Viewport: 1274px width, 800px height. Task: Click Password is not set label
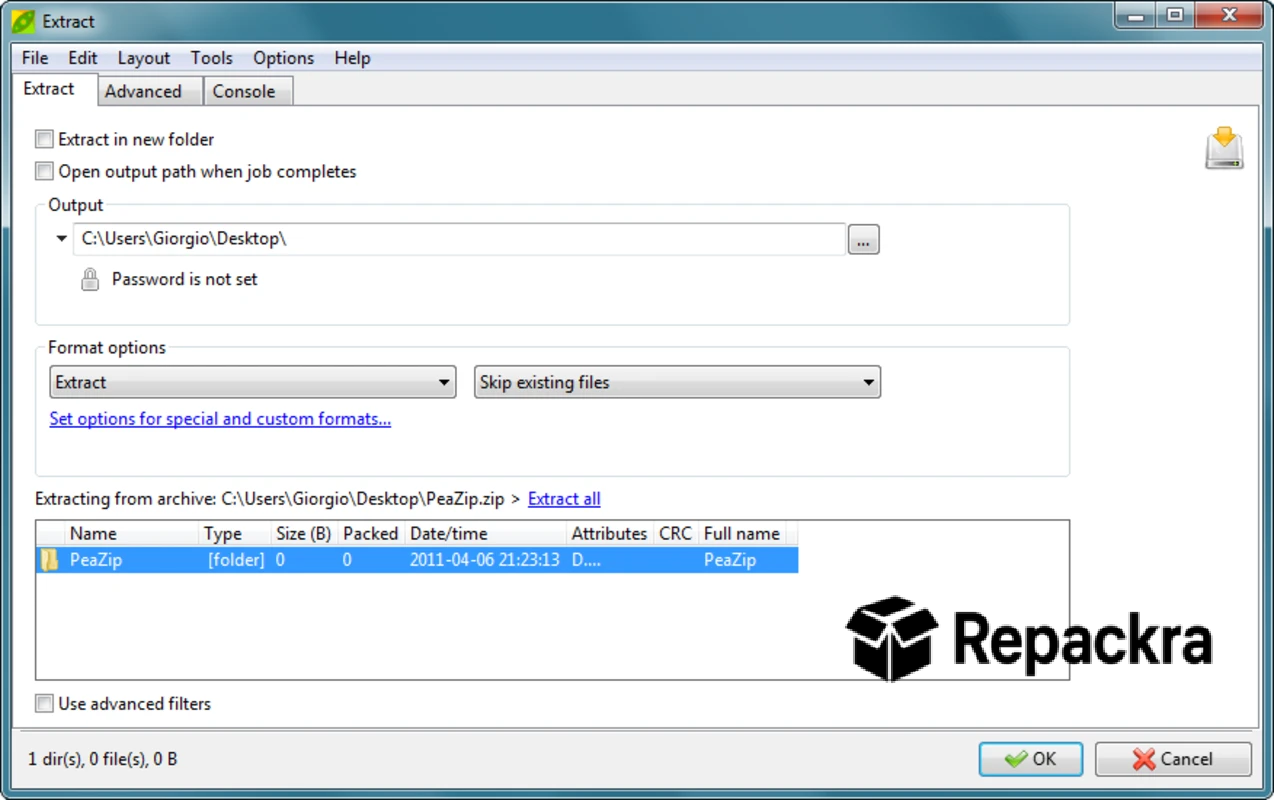[184, 279]
